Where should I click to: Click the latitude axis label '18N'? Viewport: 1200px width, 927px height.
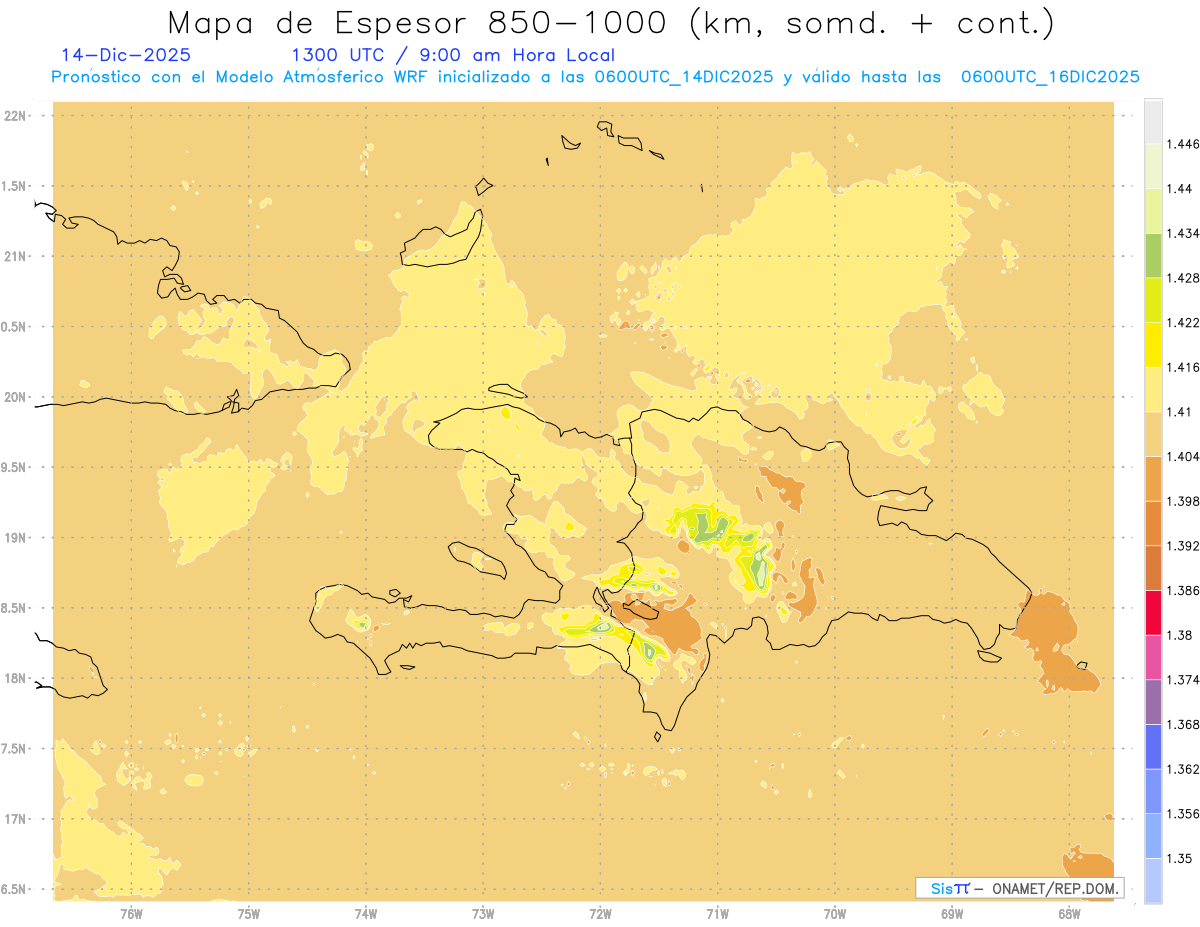[x=16, y=678]
